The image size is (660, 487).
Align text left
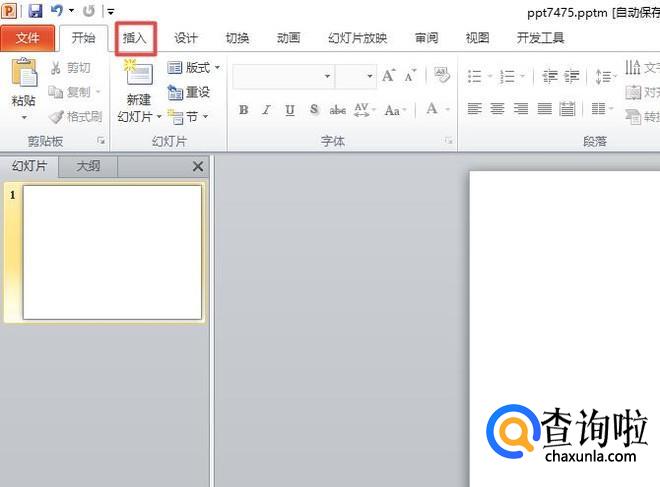click(474, 109)
